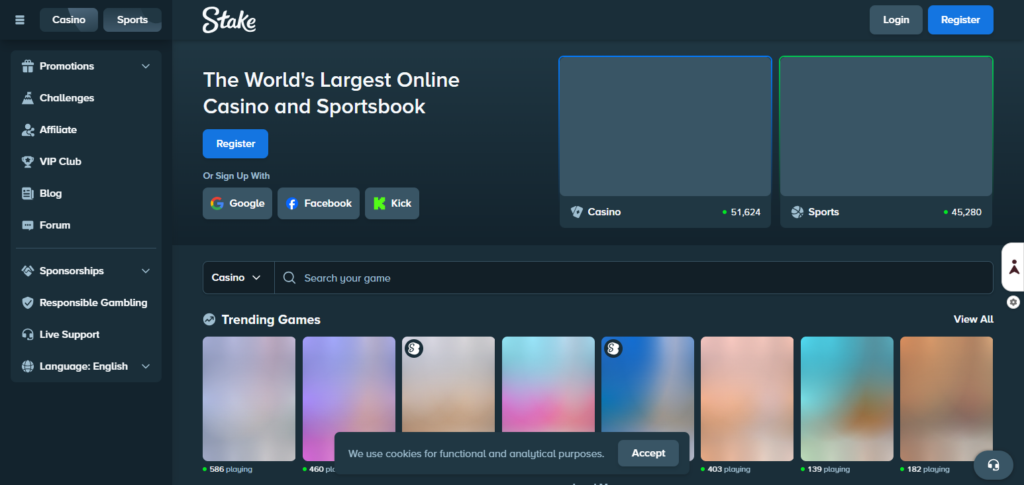
Task: Switch to the Casino tab
Action: click(x=69, y=20)
